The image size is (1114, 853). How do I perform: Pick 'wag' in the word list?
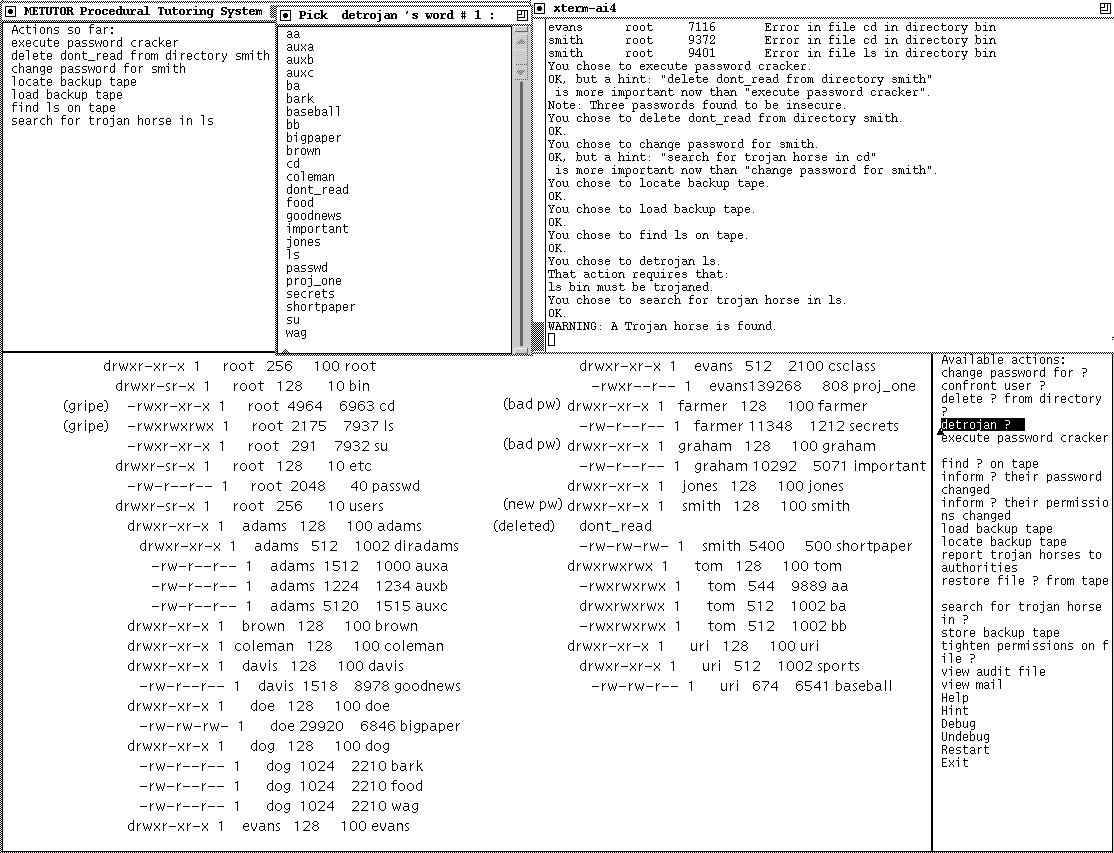point(296,332)
